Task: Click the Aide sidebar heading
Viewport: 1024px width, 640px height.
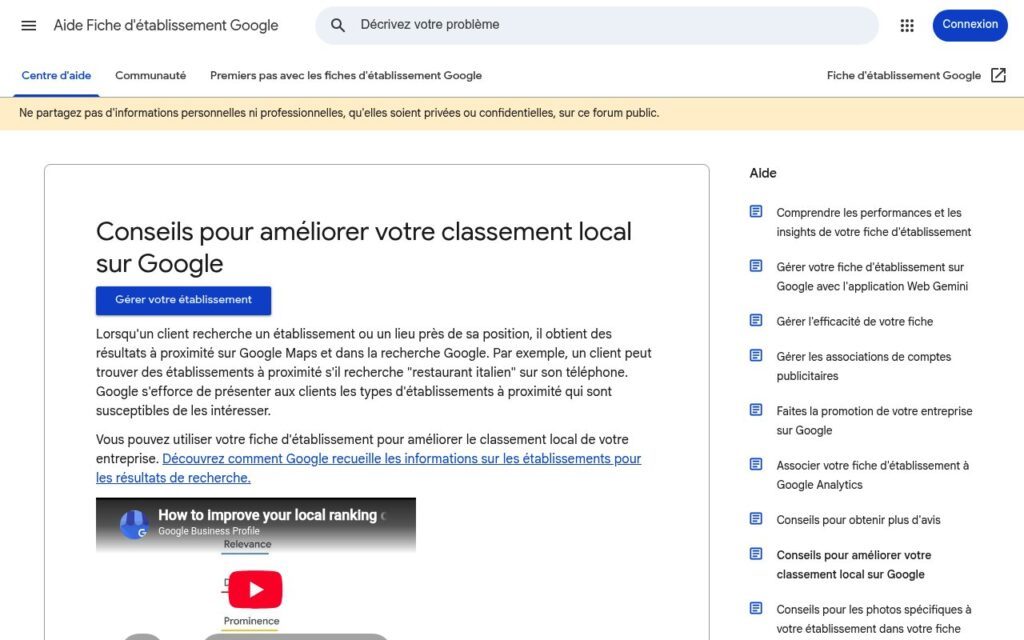Action: tap(763, 173)
